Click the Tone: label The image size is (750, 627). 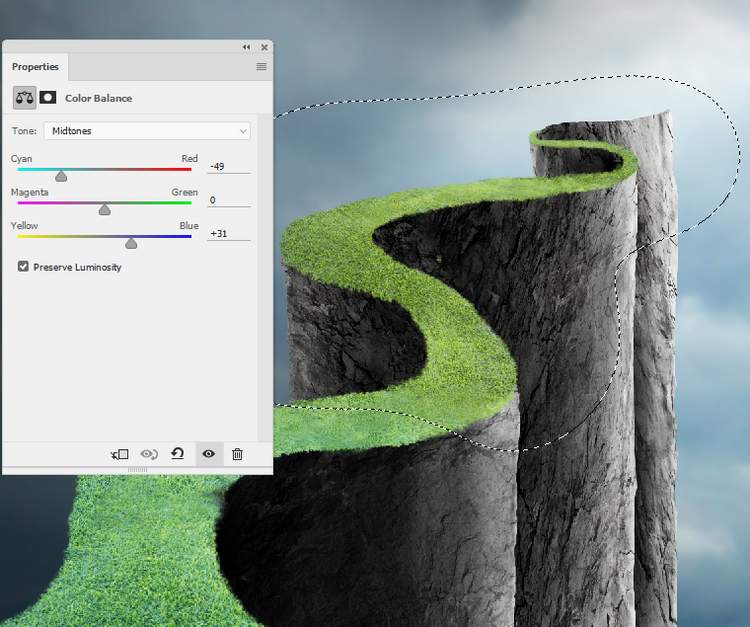point(24,131)
